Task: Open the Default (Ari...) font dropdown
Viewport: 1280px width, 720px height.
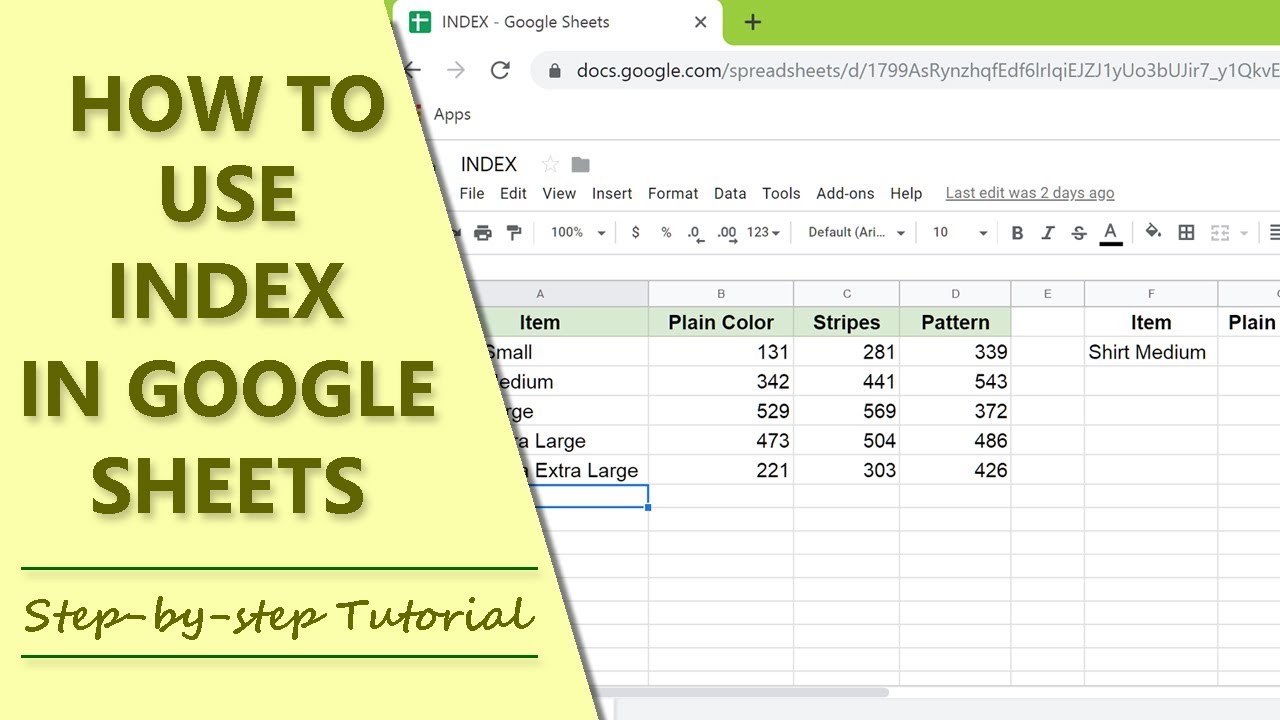Action: (856, 232)
